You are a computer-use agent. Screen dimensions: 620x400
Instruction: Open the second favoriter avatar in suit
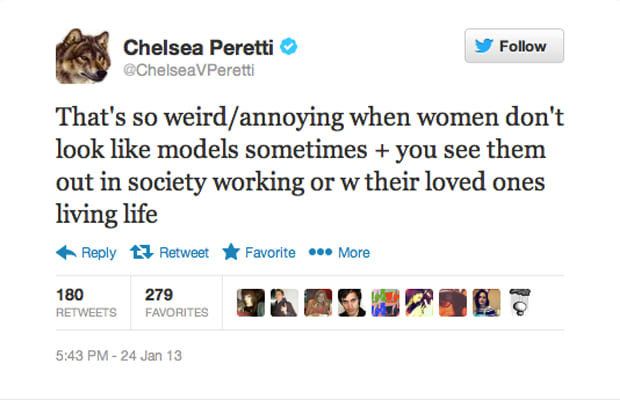(284, 303)
